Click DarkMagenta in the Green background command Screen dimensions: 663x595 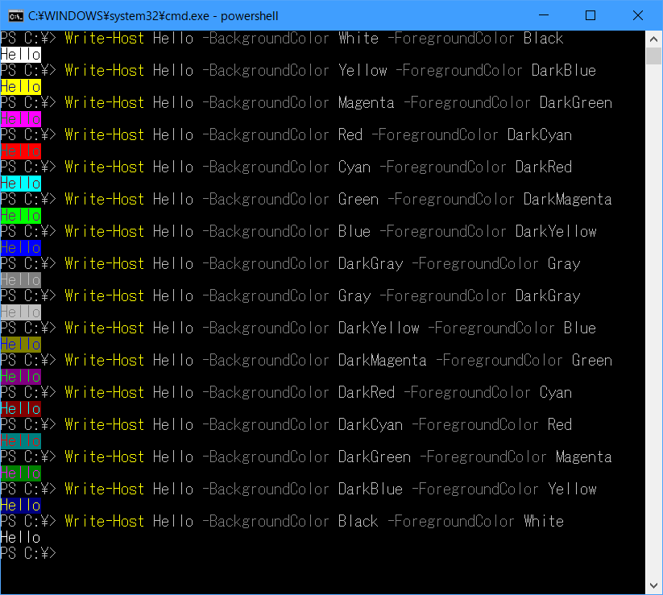tap(568, 199)
